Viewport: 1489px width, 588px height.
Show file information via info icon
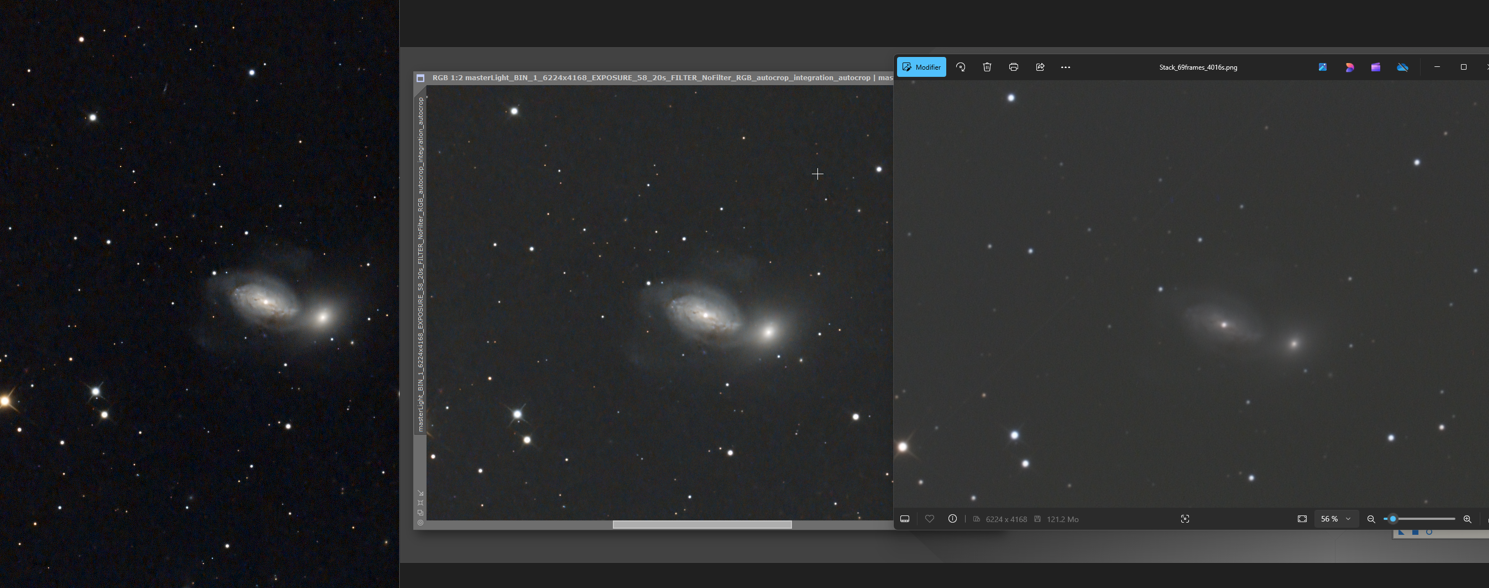(952, 519)
